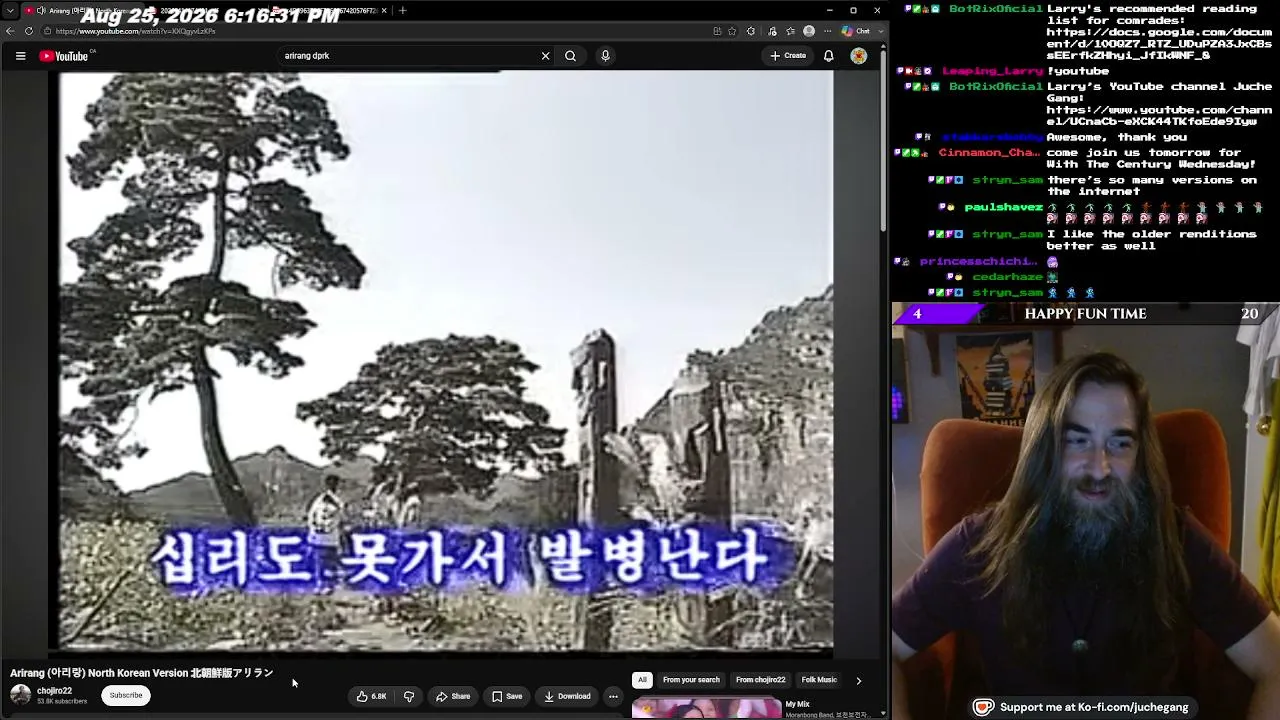Open the chojiro22 channel name link
Viewport: 1280px width, 720px height.
pos(54,690)
